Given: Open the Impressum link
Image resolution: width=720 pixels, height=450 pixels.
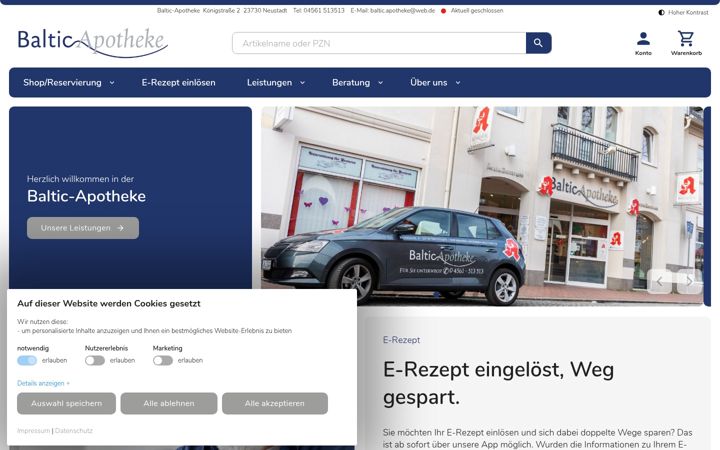Looking at the screenshot, I should 34,431.
